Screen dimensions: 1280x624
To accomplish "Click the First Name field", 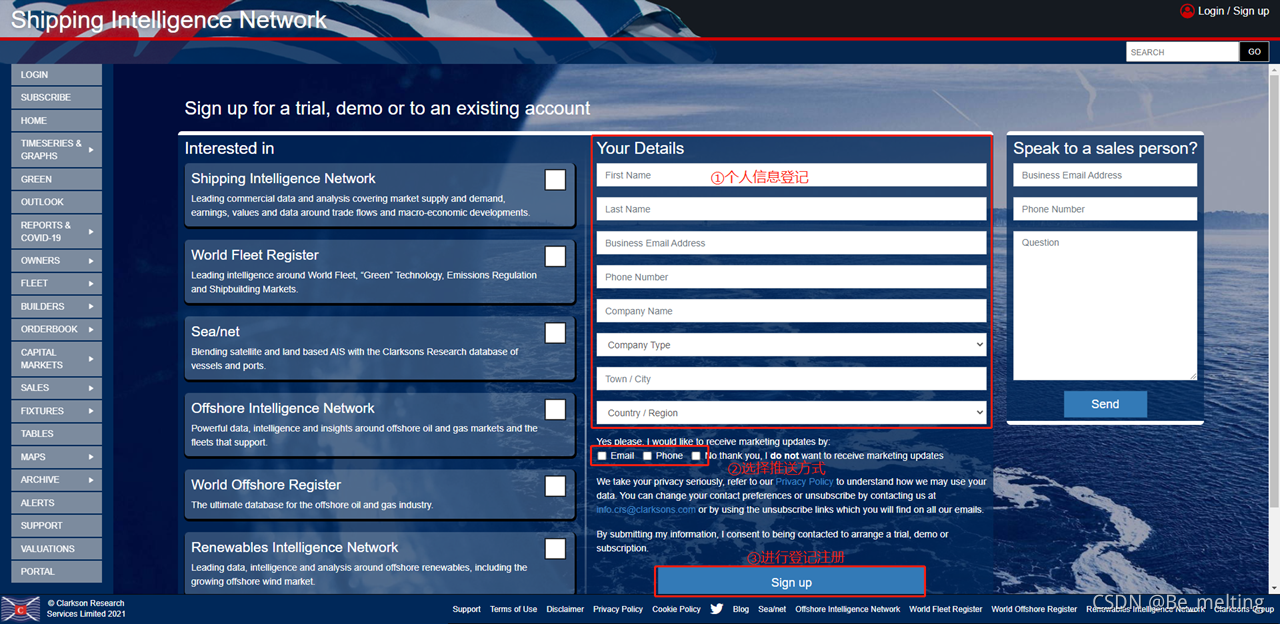I will coord(792,175).
